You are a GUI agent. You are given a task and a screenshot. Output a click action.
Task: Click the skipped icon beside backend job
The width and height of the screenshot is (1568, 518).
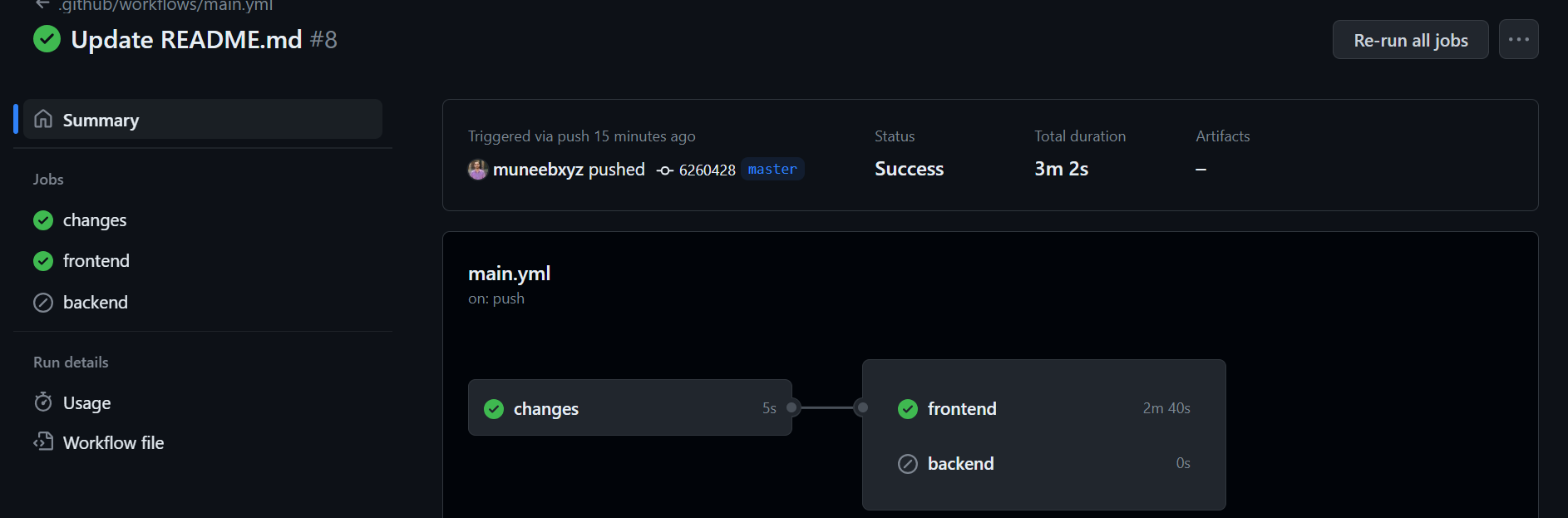tap(42, 302)
